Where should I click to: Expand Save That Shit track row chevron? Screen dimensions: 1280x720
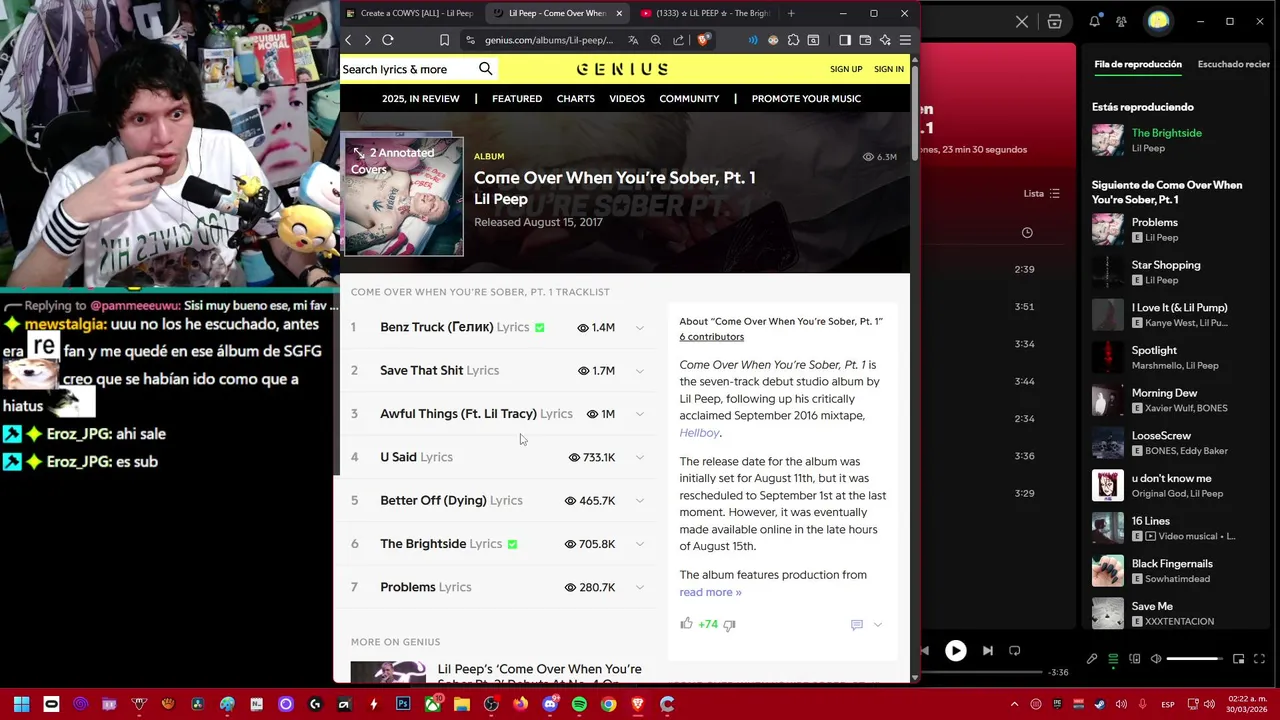point(640,371)
